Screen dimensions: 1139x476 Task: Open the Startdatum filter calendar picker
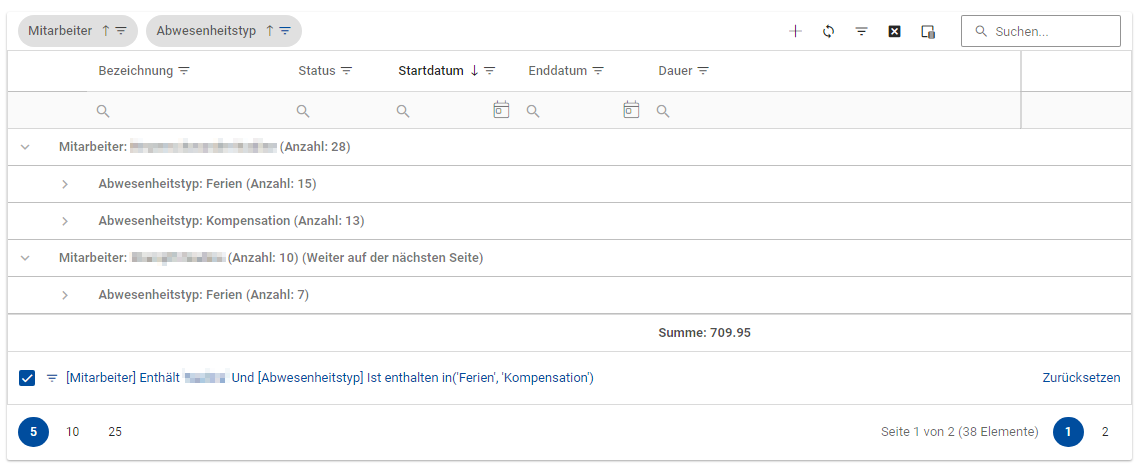[501, 110]
